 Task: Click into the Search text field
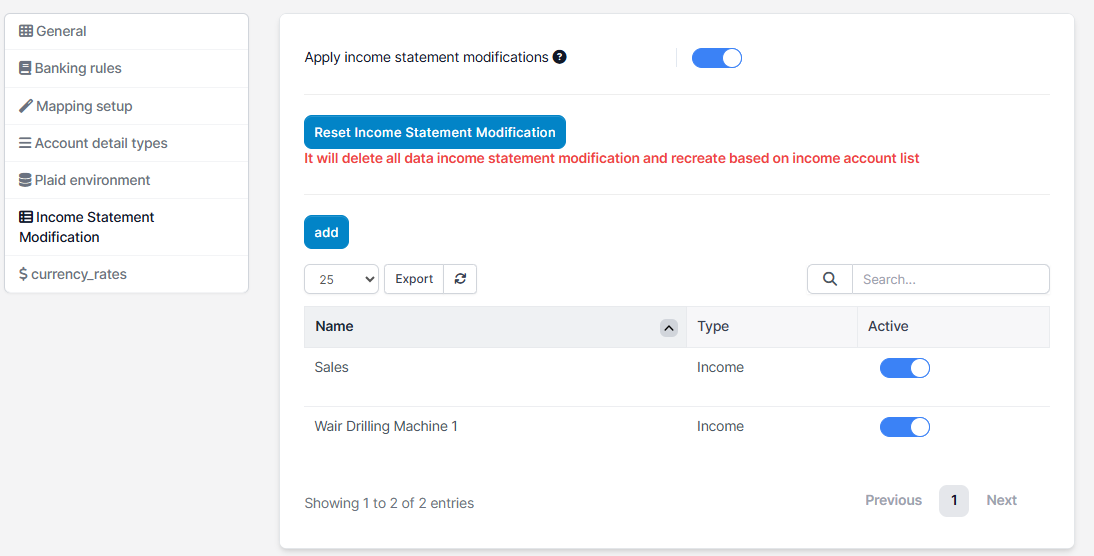tap(950, 279)
